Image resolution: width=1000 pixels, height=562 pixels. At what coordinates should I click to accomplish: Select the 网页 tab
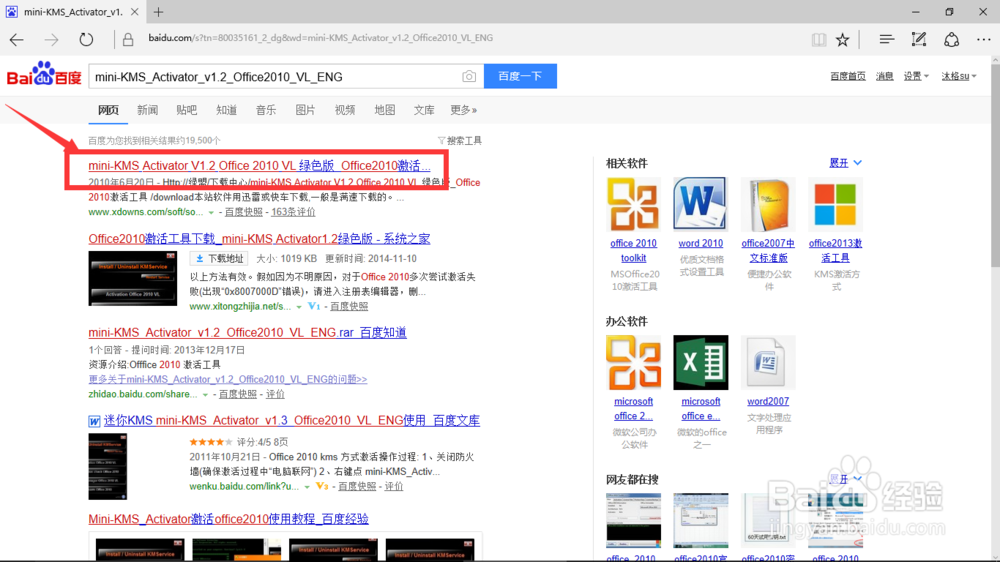[x=108, y=110]
